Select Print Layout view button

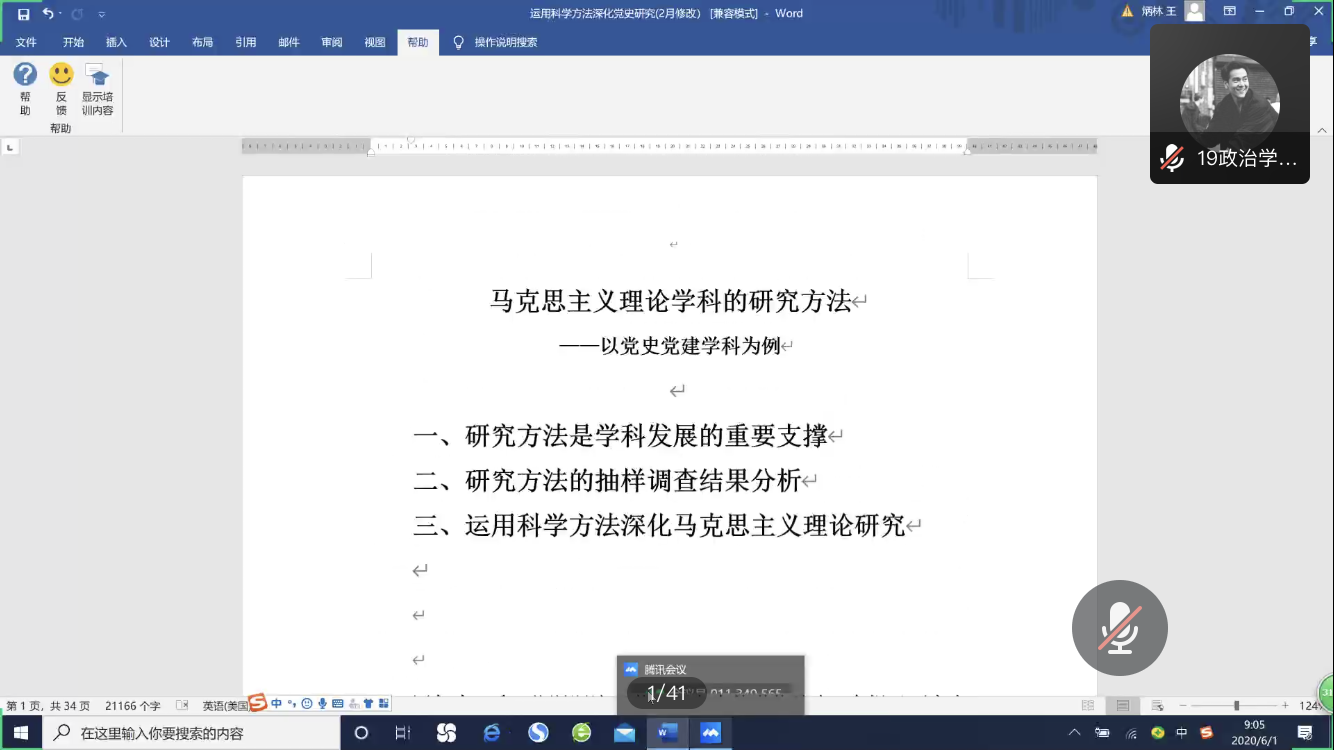pyautogui.click(x=1122, y=706)
